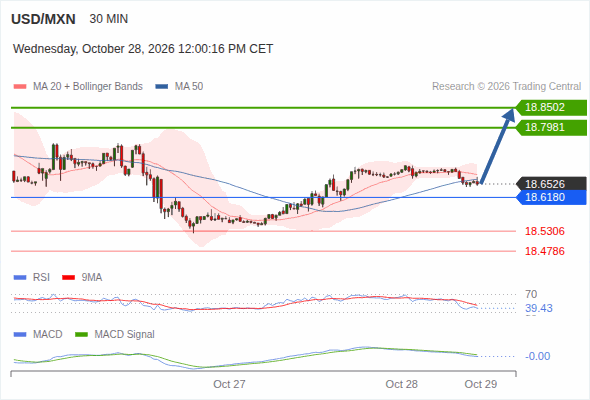Click the blue MACD legend swatch
Screen dimensions: 590x400
[20, 335]
